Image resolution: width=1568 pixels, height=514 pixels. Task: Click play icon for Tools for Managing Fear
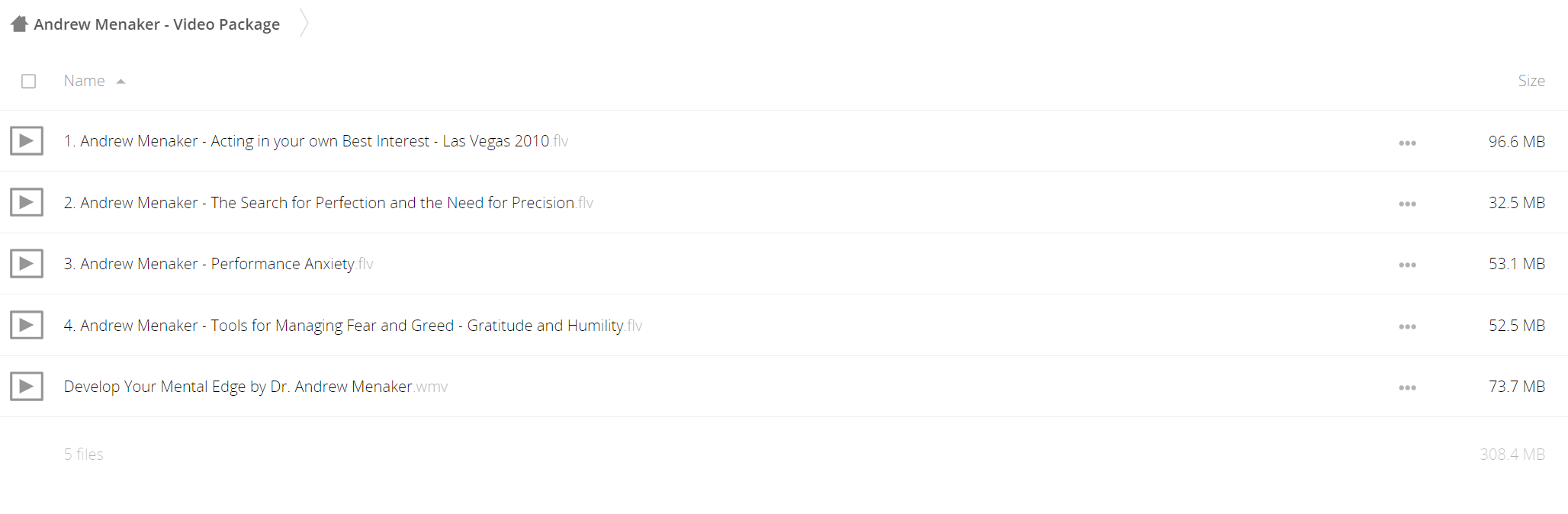[27, 325]
